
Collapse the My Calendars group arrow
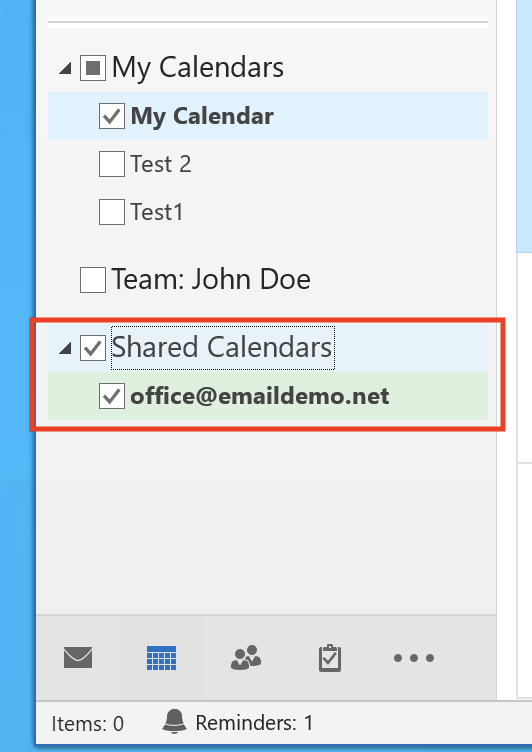point(65,69)
